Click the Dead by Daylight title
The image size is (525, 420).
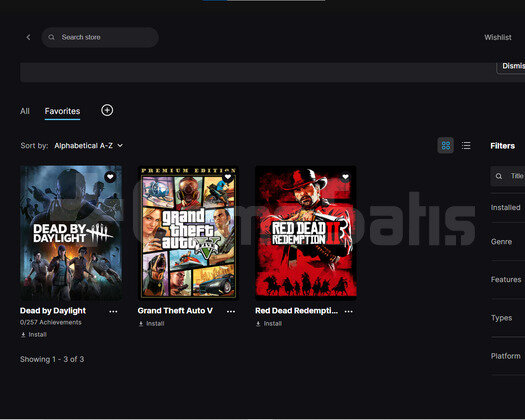click(x=53, y=311)
